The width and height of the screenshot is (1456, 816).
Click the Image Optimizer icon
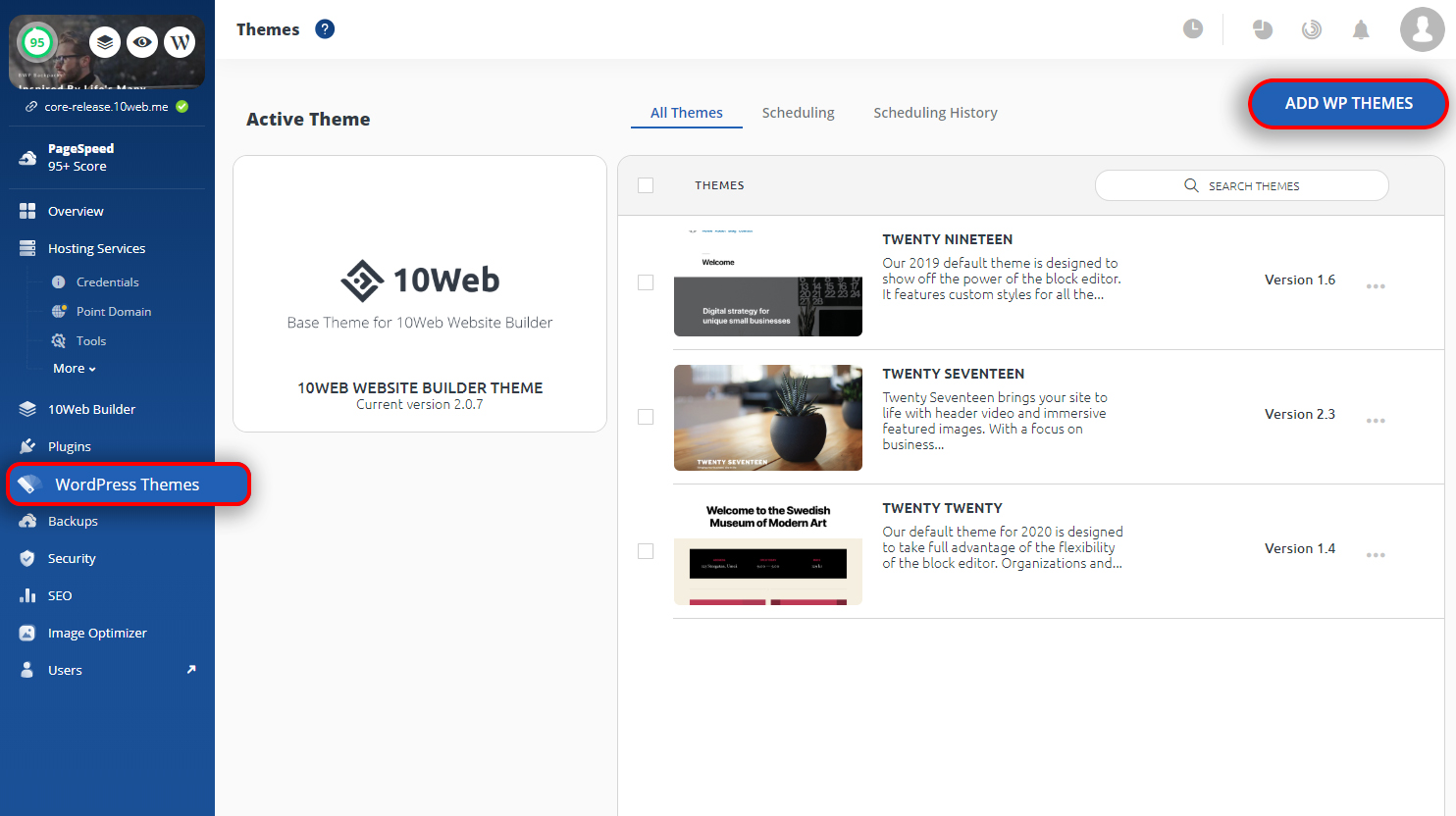(x=27, y=633)
